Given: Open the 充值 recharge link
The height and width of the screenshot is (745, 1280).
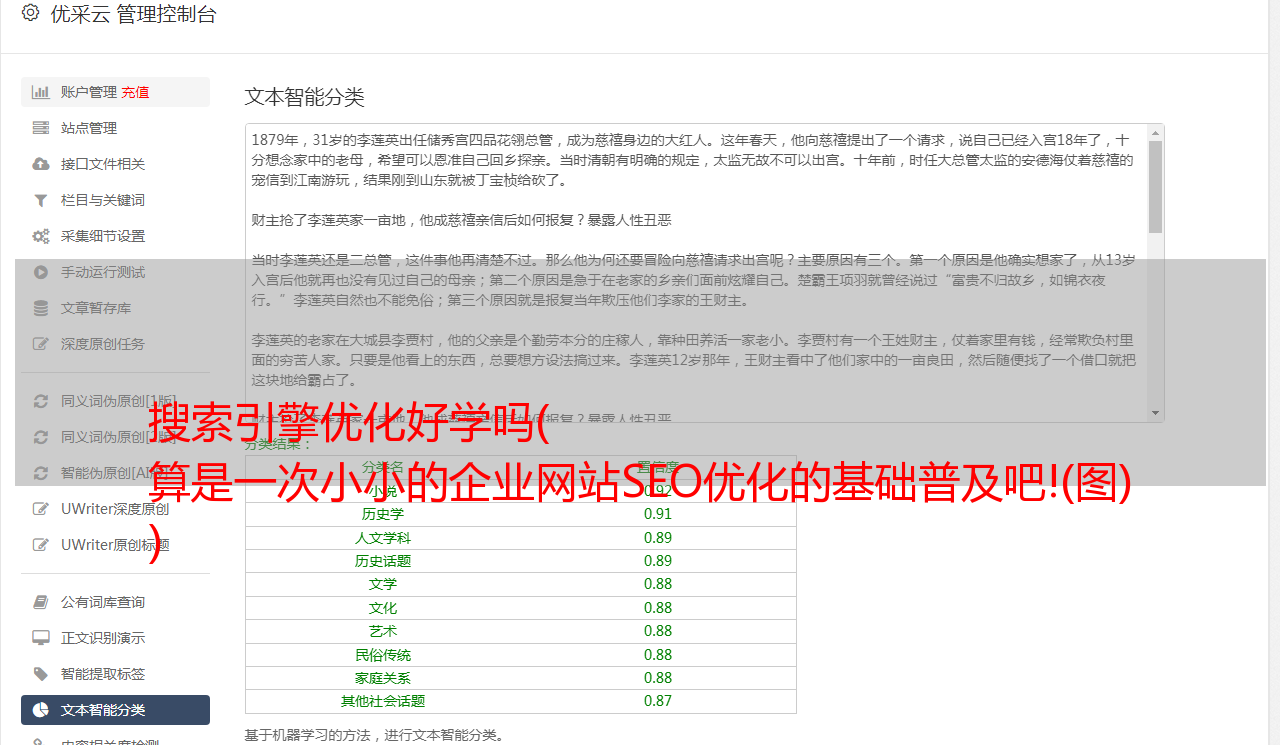Looking at the screenshot, I should pos(135,92).
